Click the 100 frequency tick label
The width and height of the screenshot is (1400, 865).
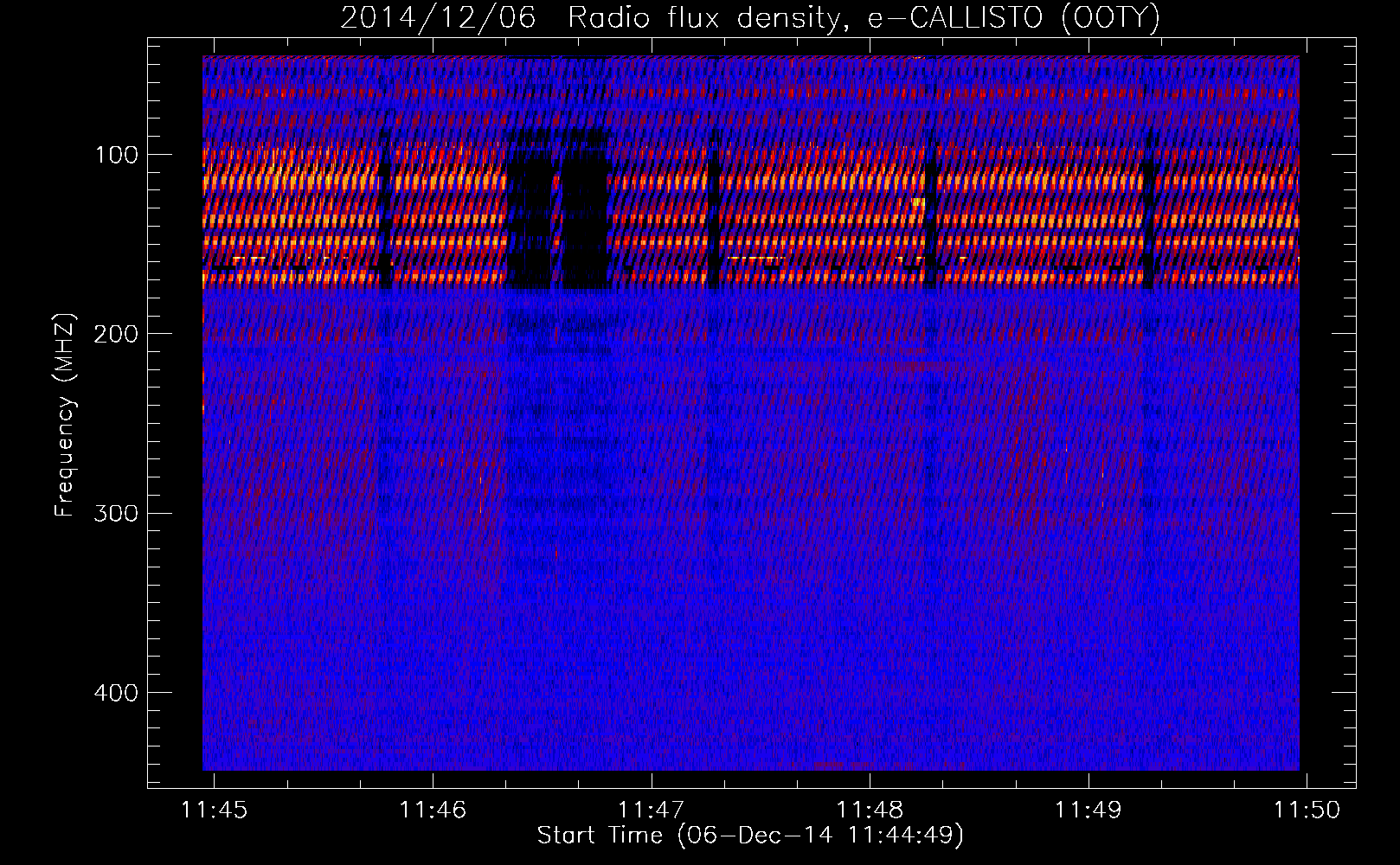click(x=117, y=155)
